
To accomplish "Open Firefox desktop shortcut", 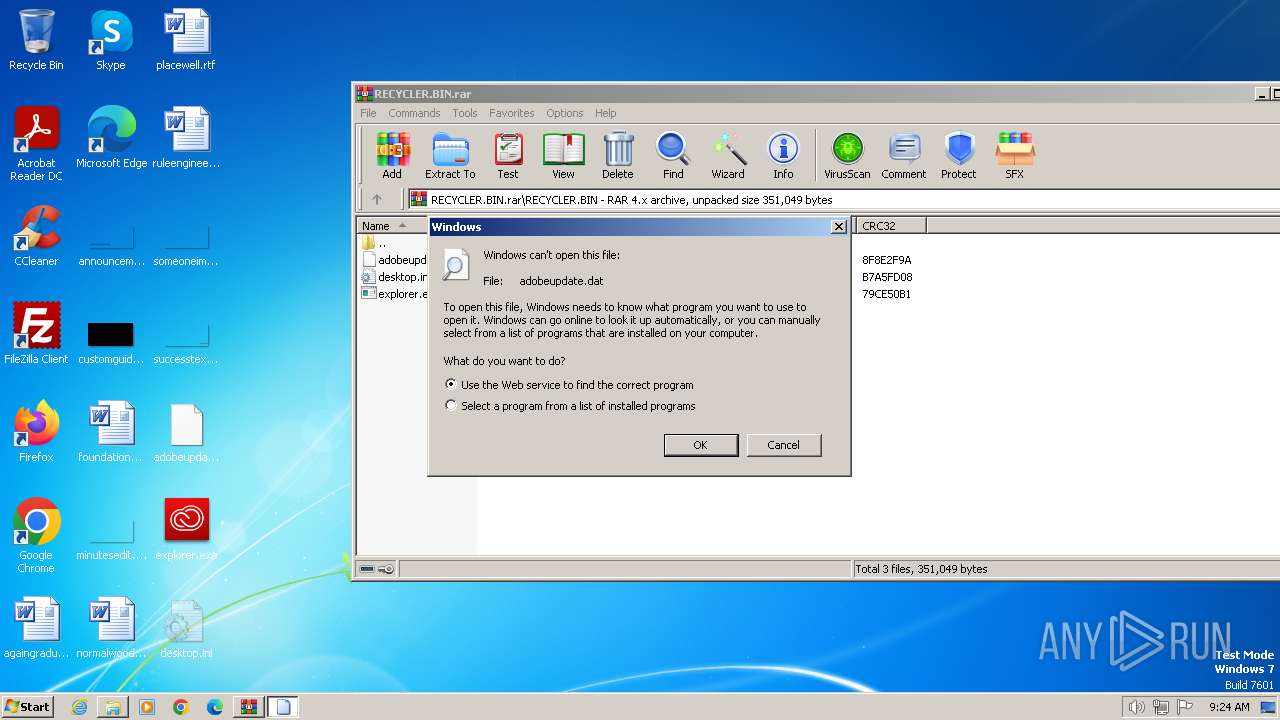I will click(36, 432).
